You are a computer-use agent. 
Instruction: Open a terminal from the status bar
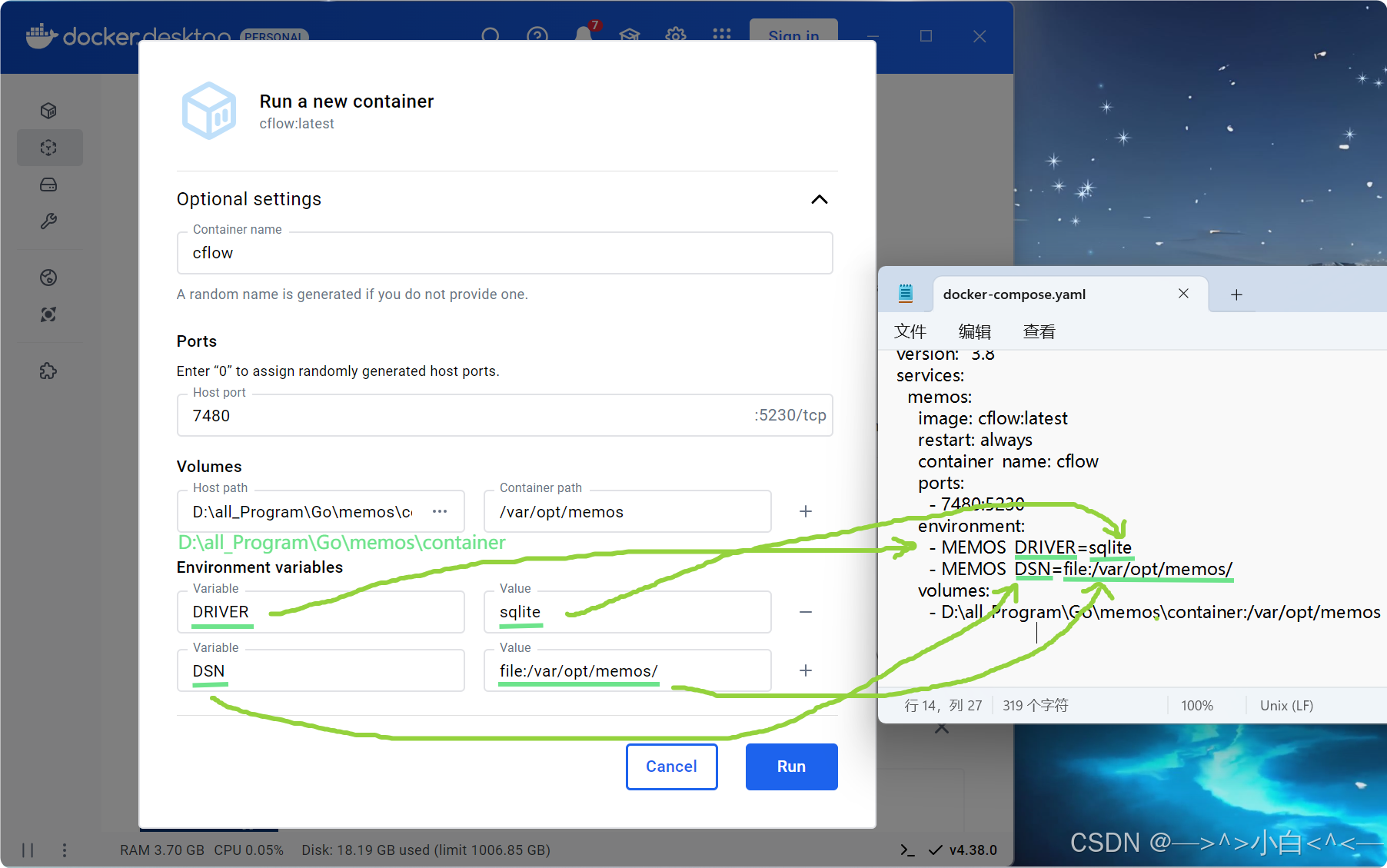[907, 850]
